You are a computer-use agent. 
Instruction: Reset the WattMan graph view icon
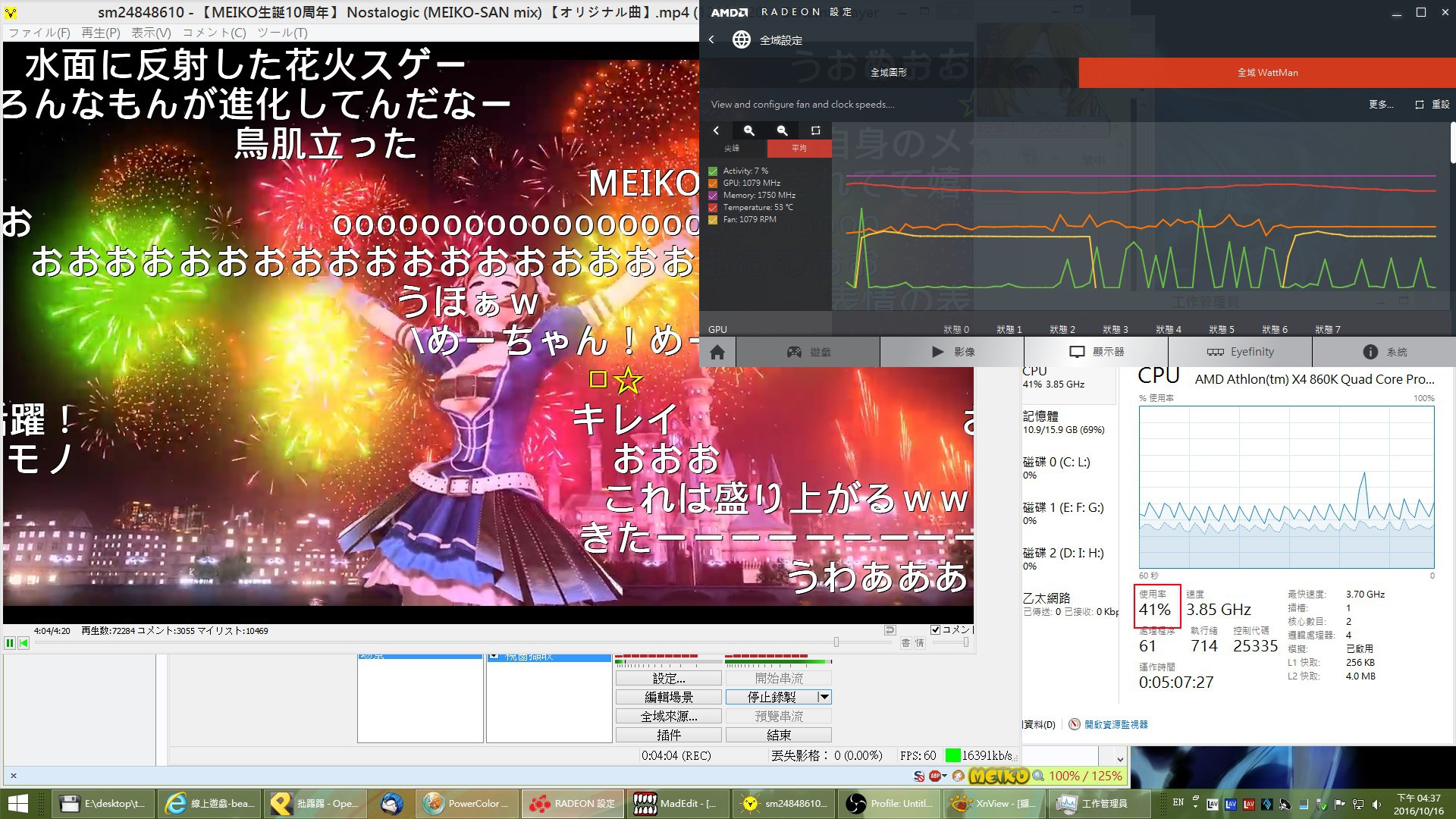tap(815, 130)
